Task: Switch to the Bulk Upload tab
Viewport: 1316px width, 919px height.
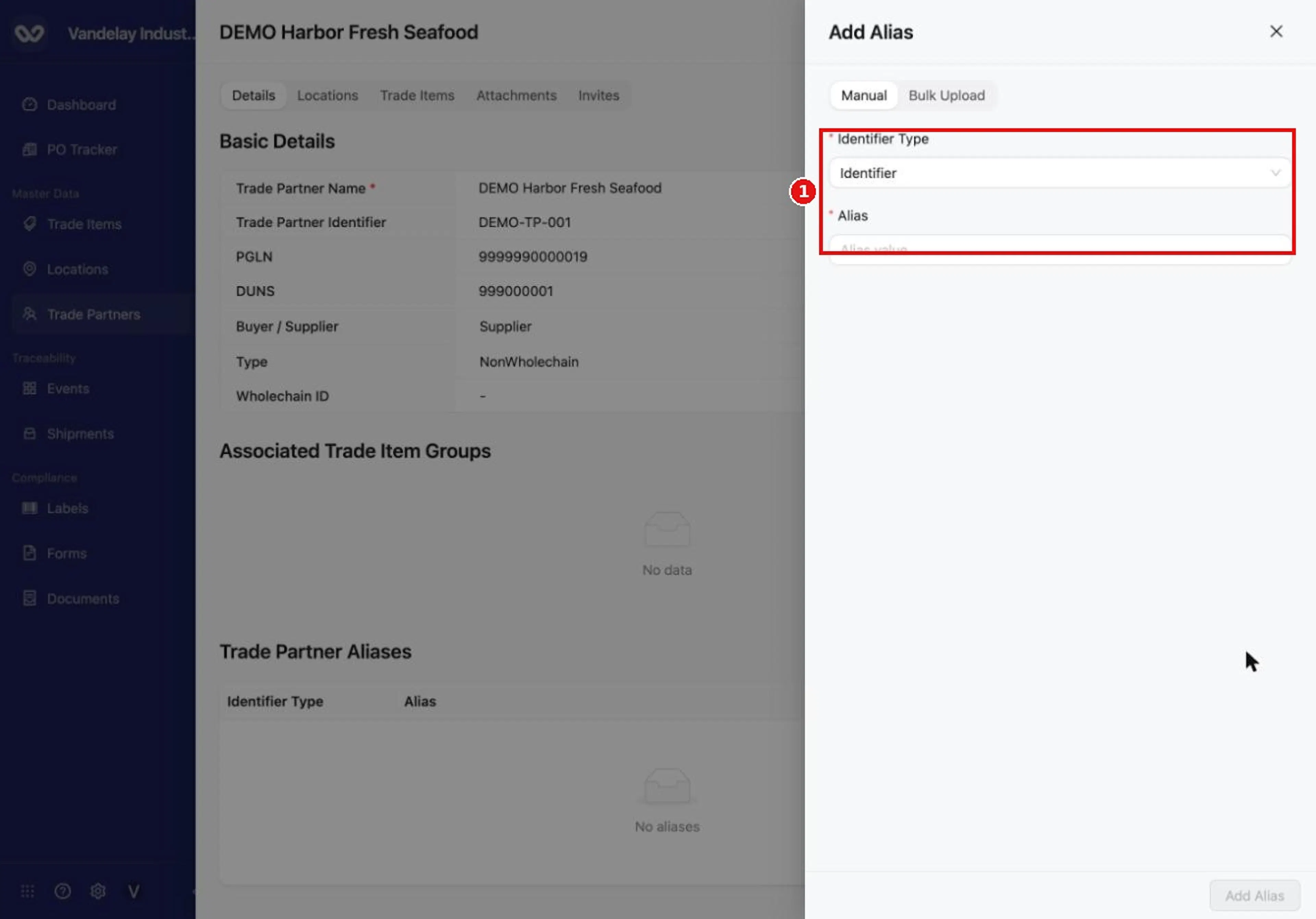Action: [946, 95]
